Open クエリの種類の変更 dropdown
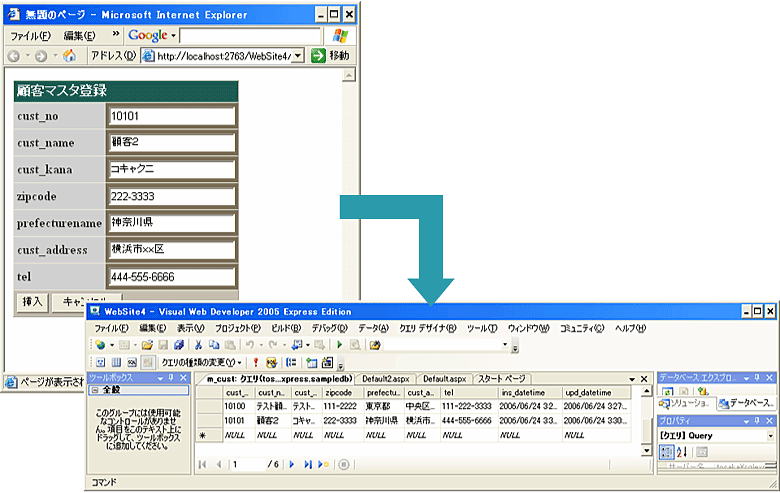 pos(201,362)
